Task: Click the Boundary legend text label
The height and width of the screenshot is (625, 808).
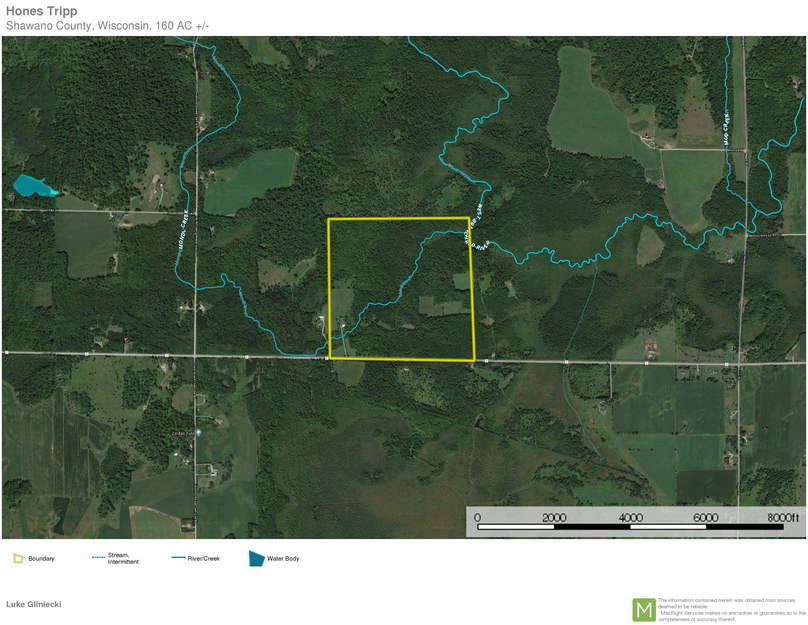Action: 41,558
